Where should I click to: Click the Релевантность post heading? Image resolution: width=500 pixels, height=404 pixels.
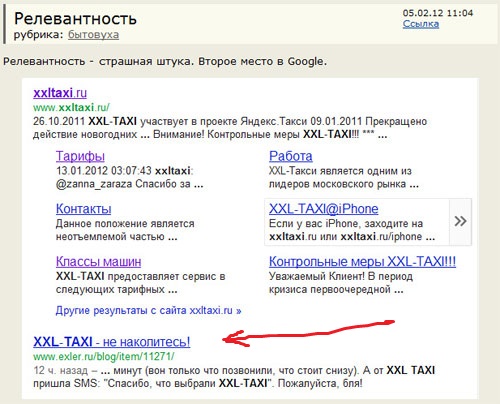pos(75,19)
